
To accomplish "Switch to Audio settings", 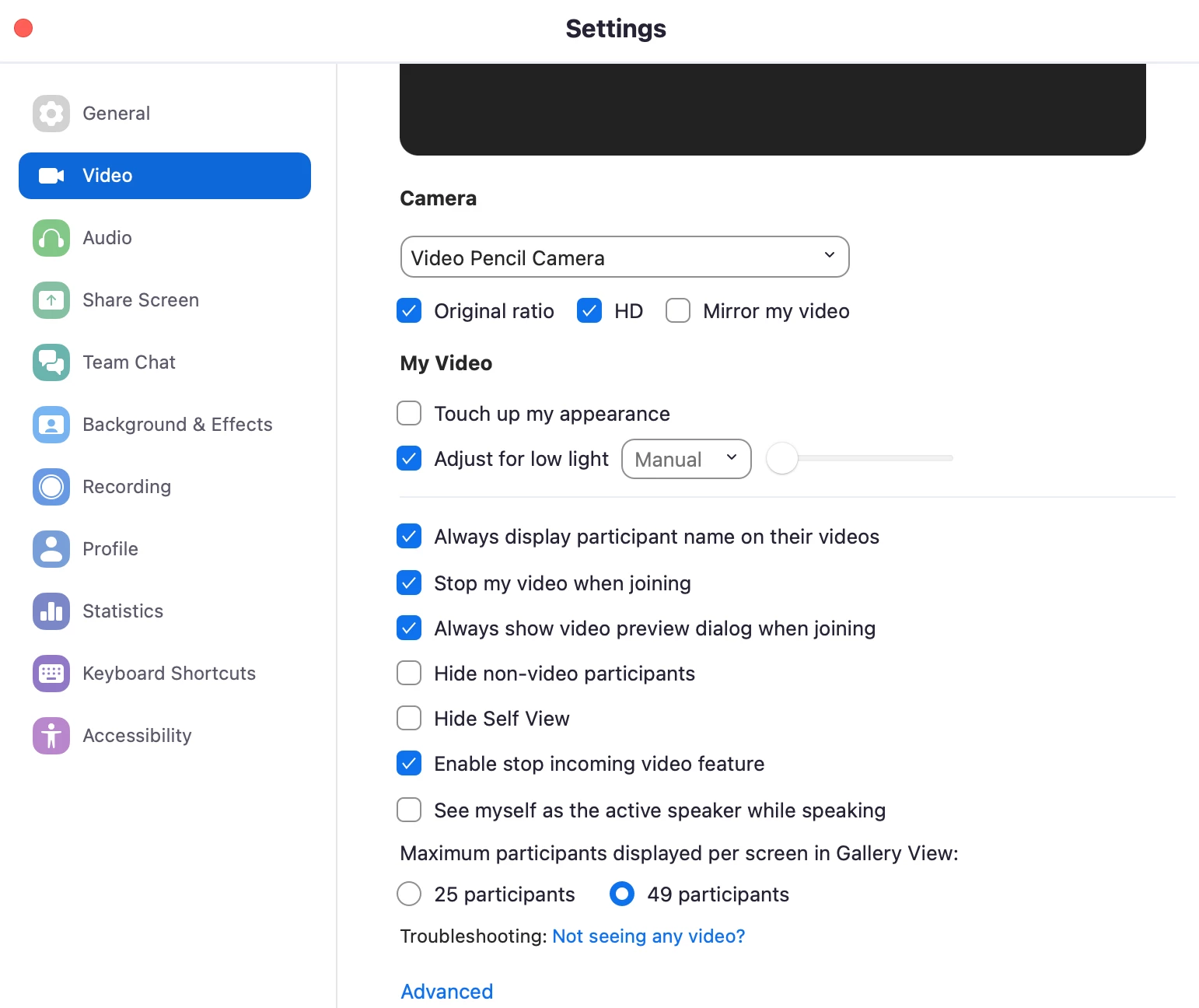I will pyautogui.click(x=165, y=238).
